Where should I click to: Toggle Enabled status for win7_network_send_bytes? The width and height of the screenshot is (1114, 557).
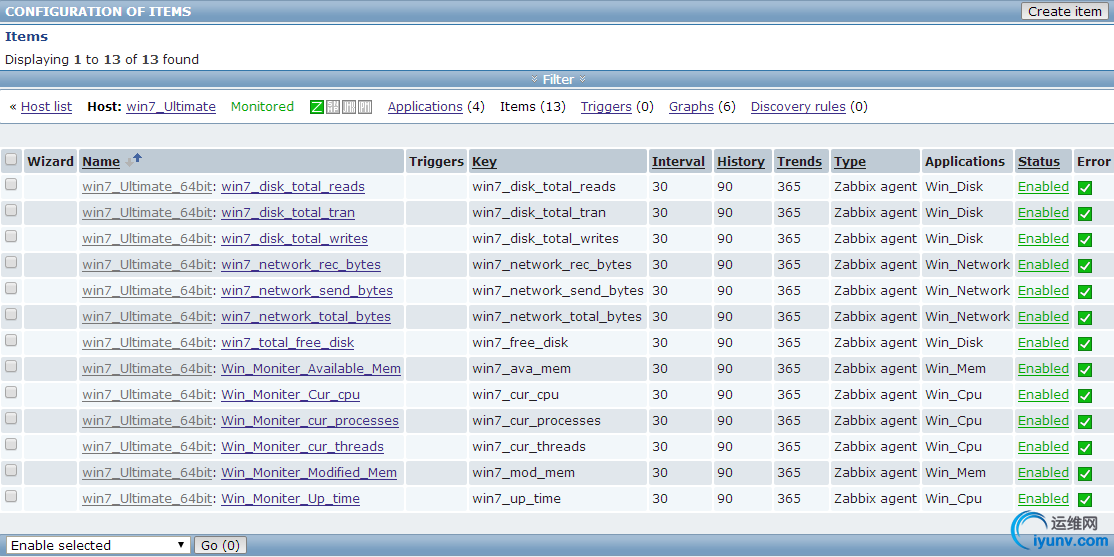point(1043,291)
